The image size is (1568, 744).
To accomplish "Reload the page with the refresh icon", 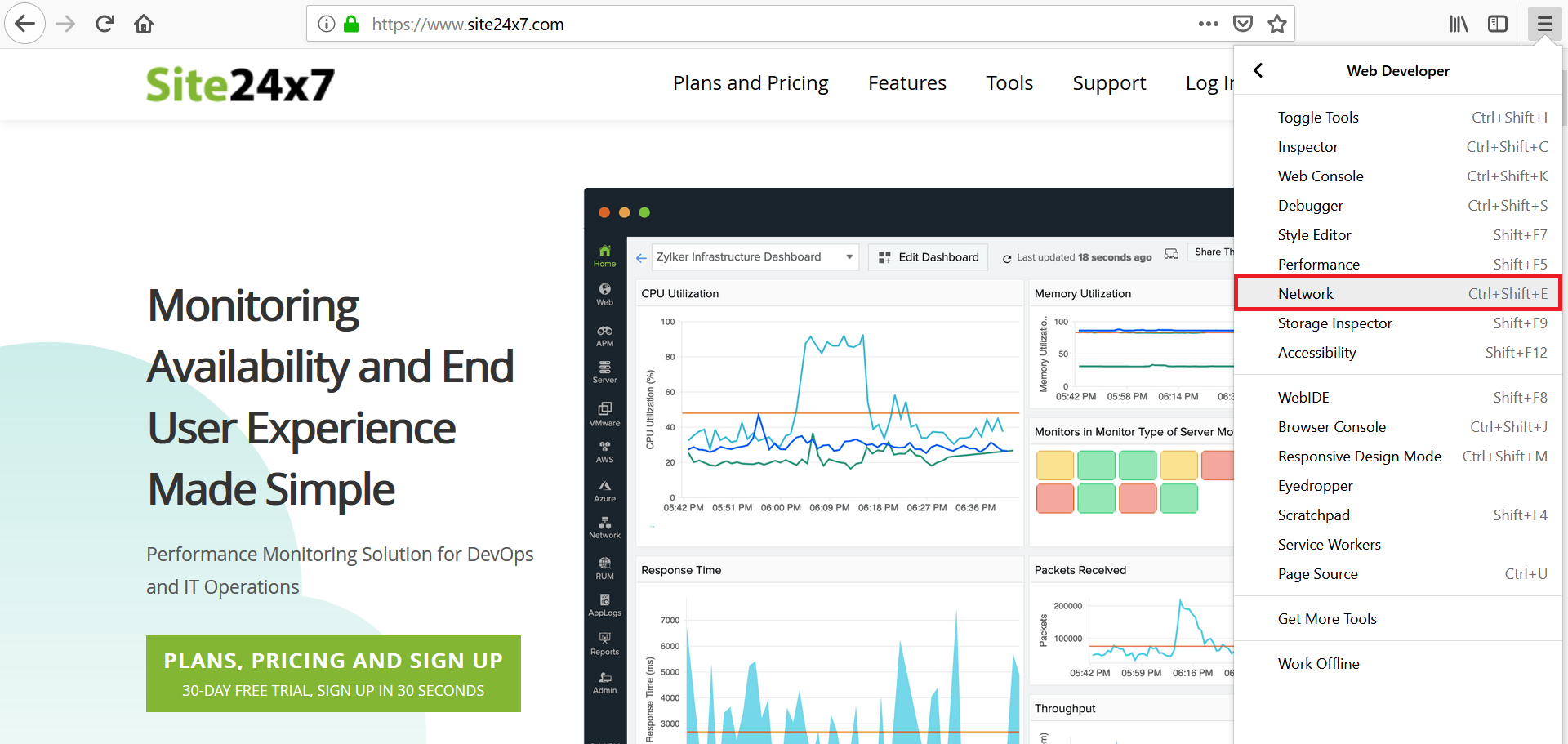I will pyautogui.click(x=105, y=24).
